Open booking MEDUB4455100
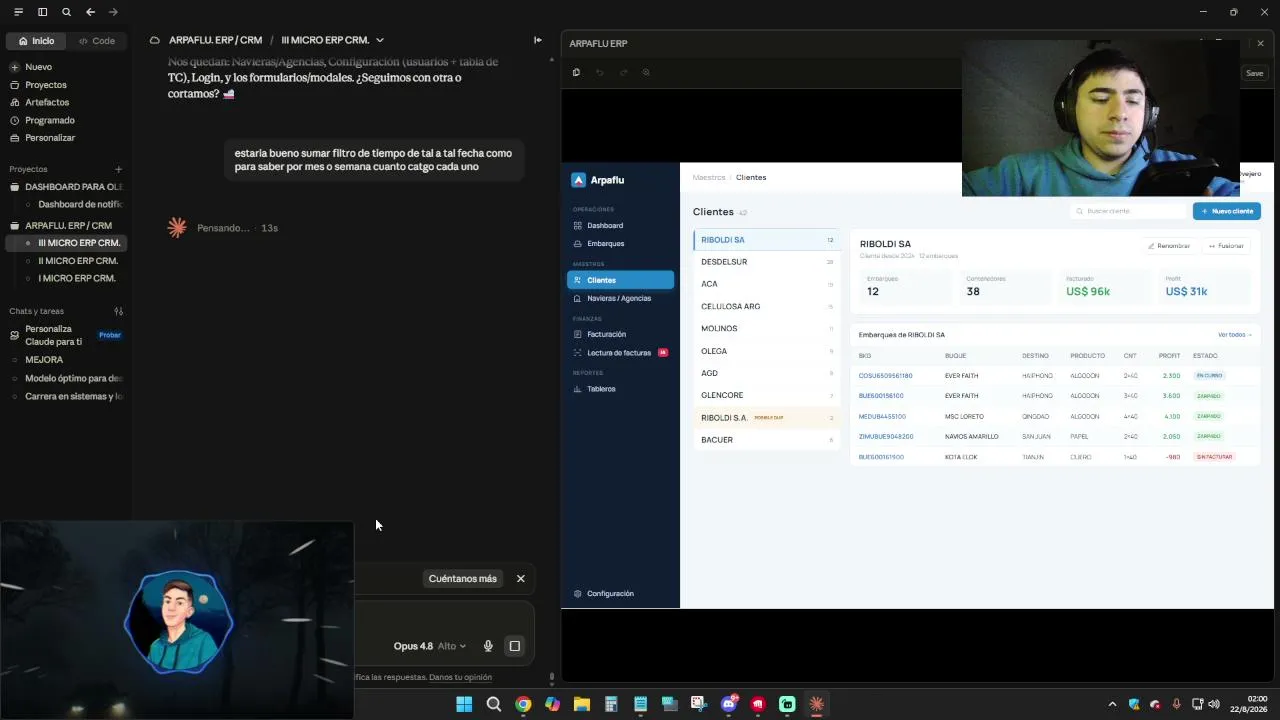The width and height of the screenshot is (1280, 720). (x=882, y=416)
